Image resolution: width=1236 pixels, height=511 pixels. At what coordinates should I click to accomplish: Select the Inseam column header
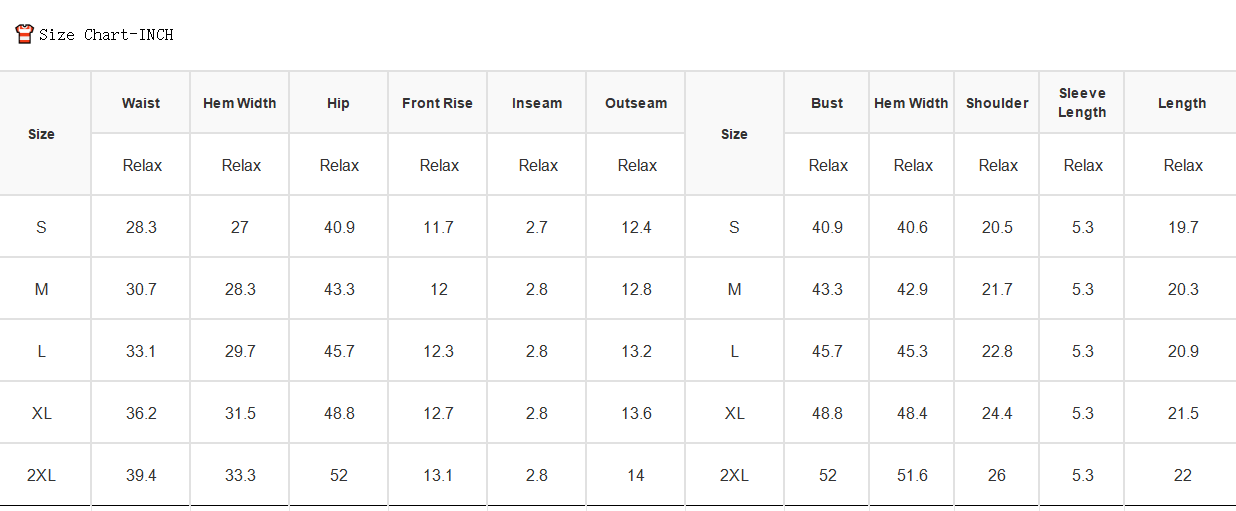[x=537, y=103]
